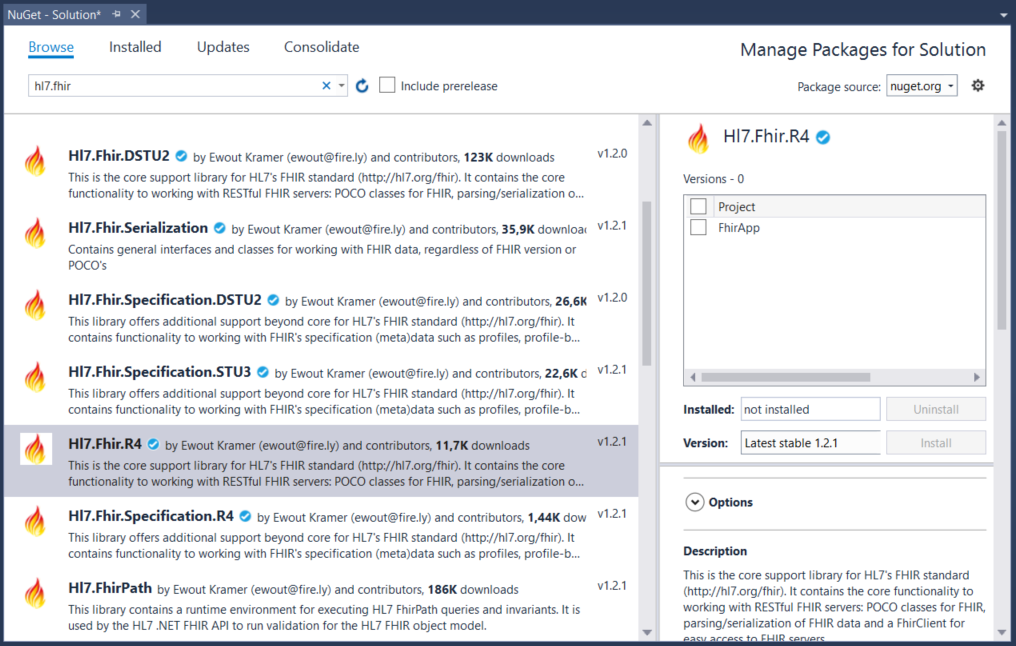Image resolution: width=1016 pixels, height=646 pixels.
Task: Click the pin icon on NuGet tab
Action: 117,14
